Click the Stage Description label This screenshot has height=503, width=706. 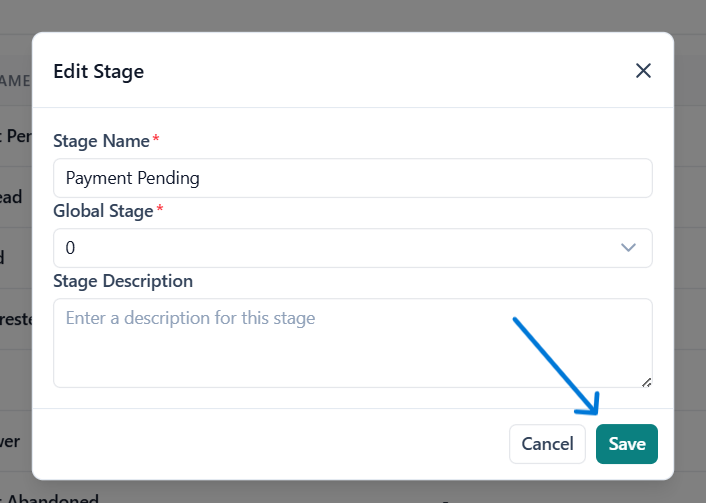(122, 281)
